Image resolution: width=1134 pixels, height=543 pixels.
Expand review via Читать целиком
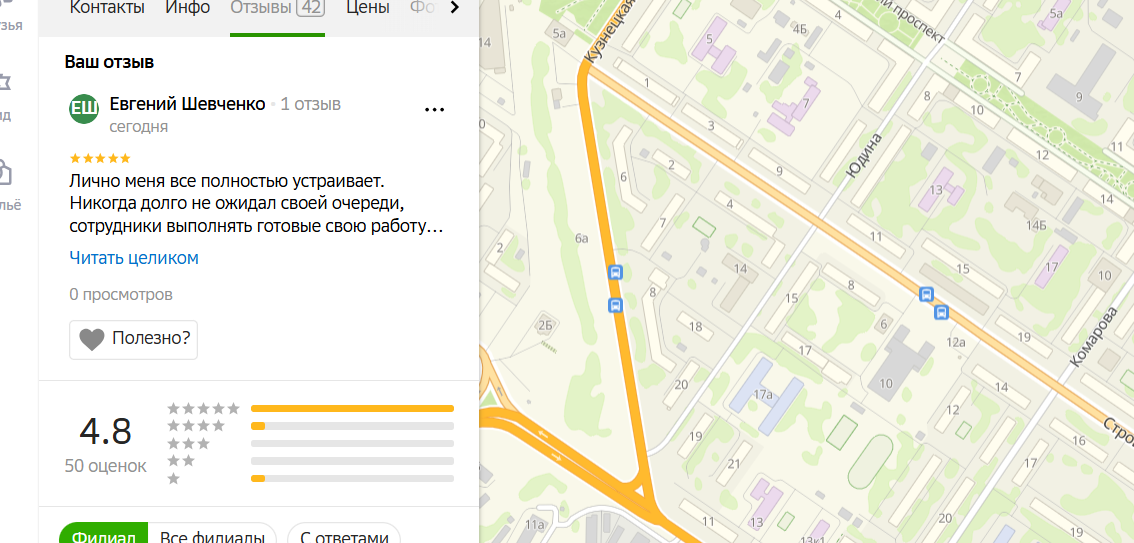[x=134, y=258]
